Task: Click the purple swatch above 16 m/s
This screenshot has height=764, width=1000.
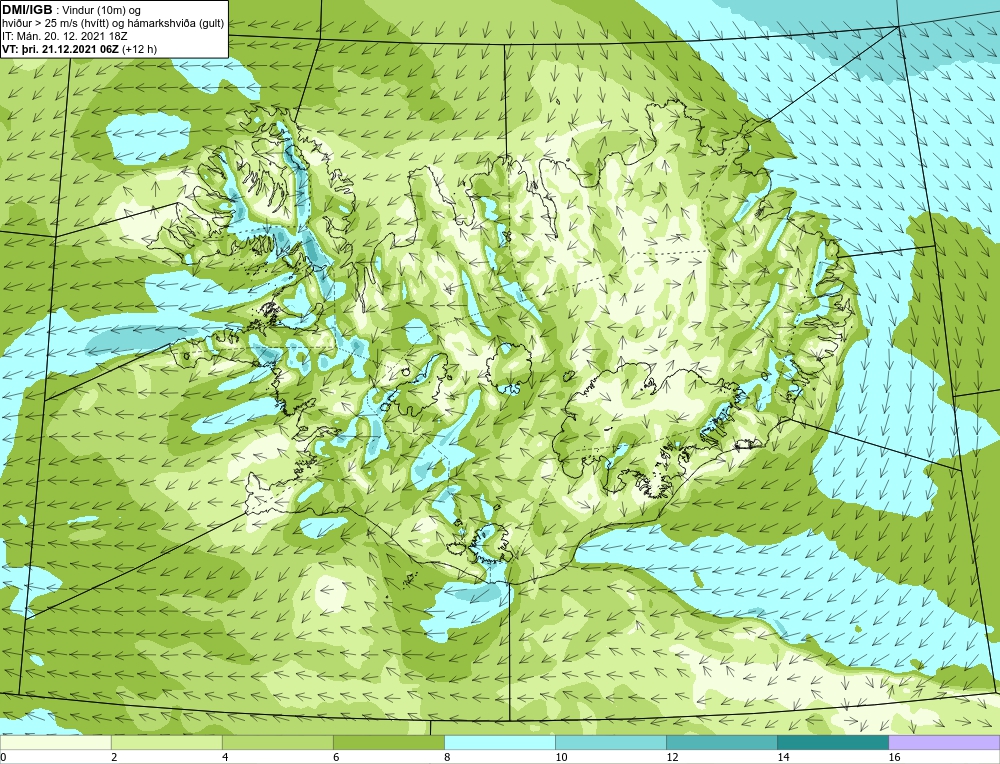Action: click(x=944, y=742)
